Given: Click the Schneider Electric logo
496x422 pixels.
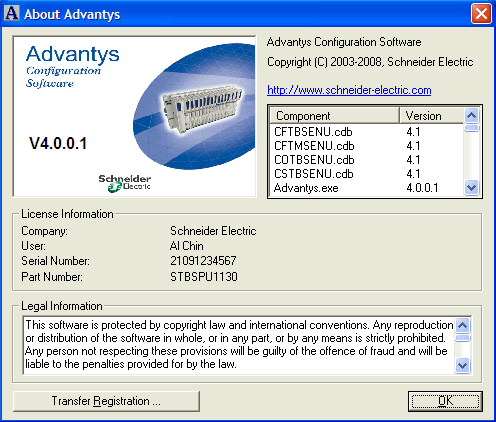Looking at the screenshot, I should [125, 183].
